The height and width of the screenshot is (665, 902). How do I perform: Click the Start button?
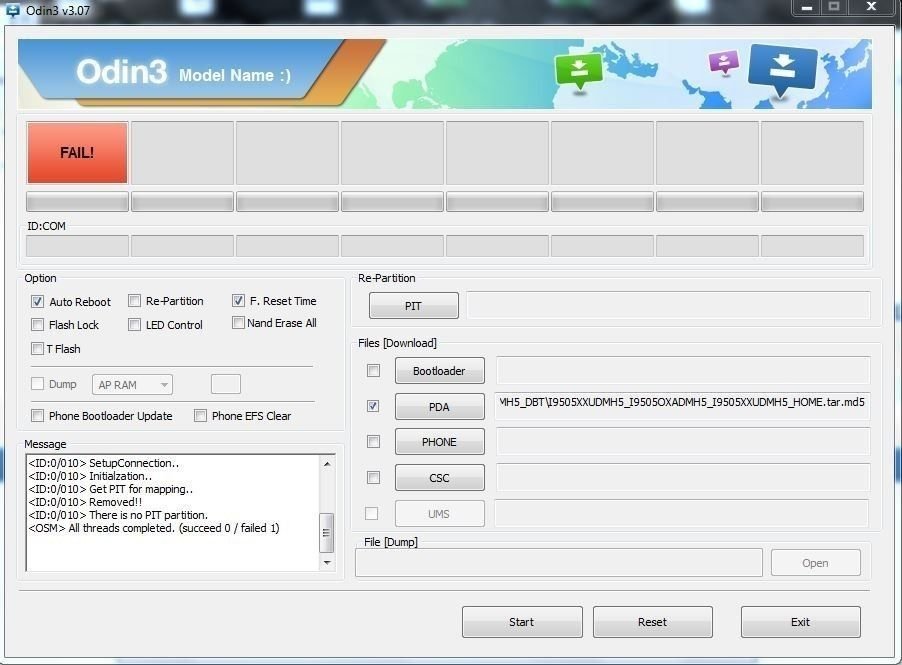[x=522, y=622]
